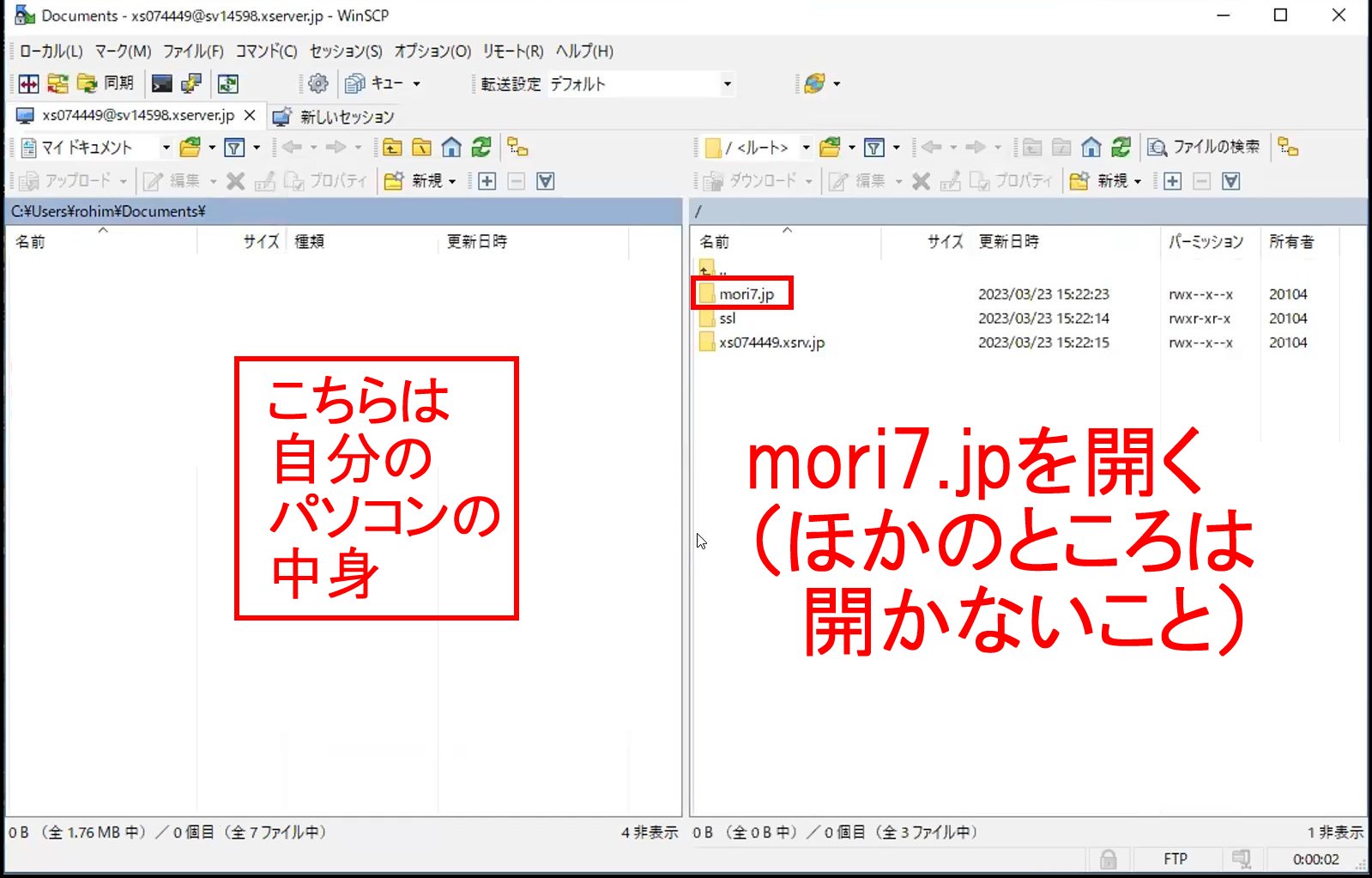
Task: Toggle local directory tree icon
Action: pyautogui.click(x=517, y=148)
